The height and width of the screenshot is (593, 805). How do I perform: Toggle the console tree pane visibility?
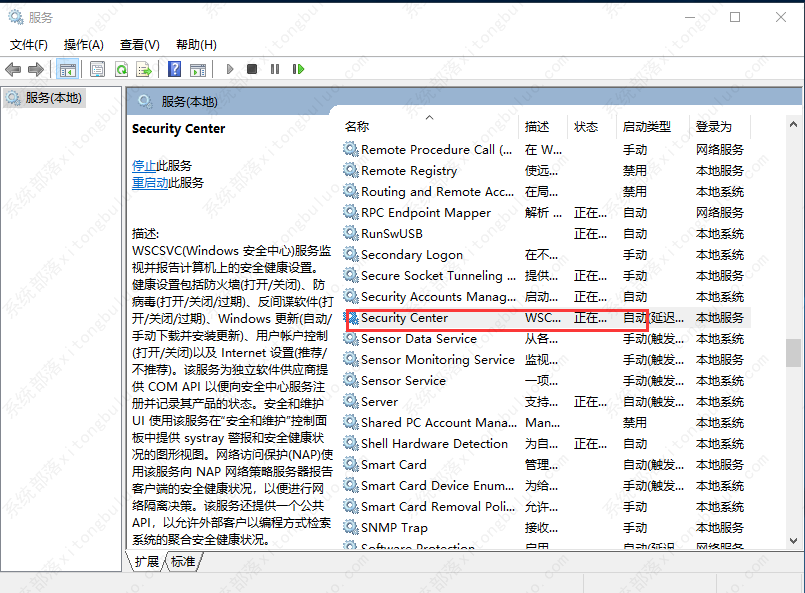coord(67,68)
